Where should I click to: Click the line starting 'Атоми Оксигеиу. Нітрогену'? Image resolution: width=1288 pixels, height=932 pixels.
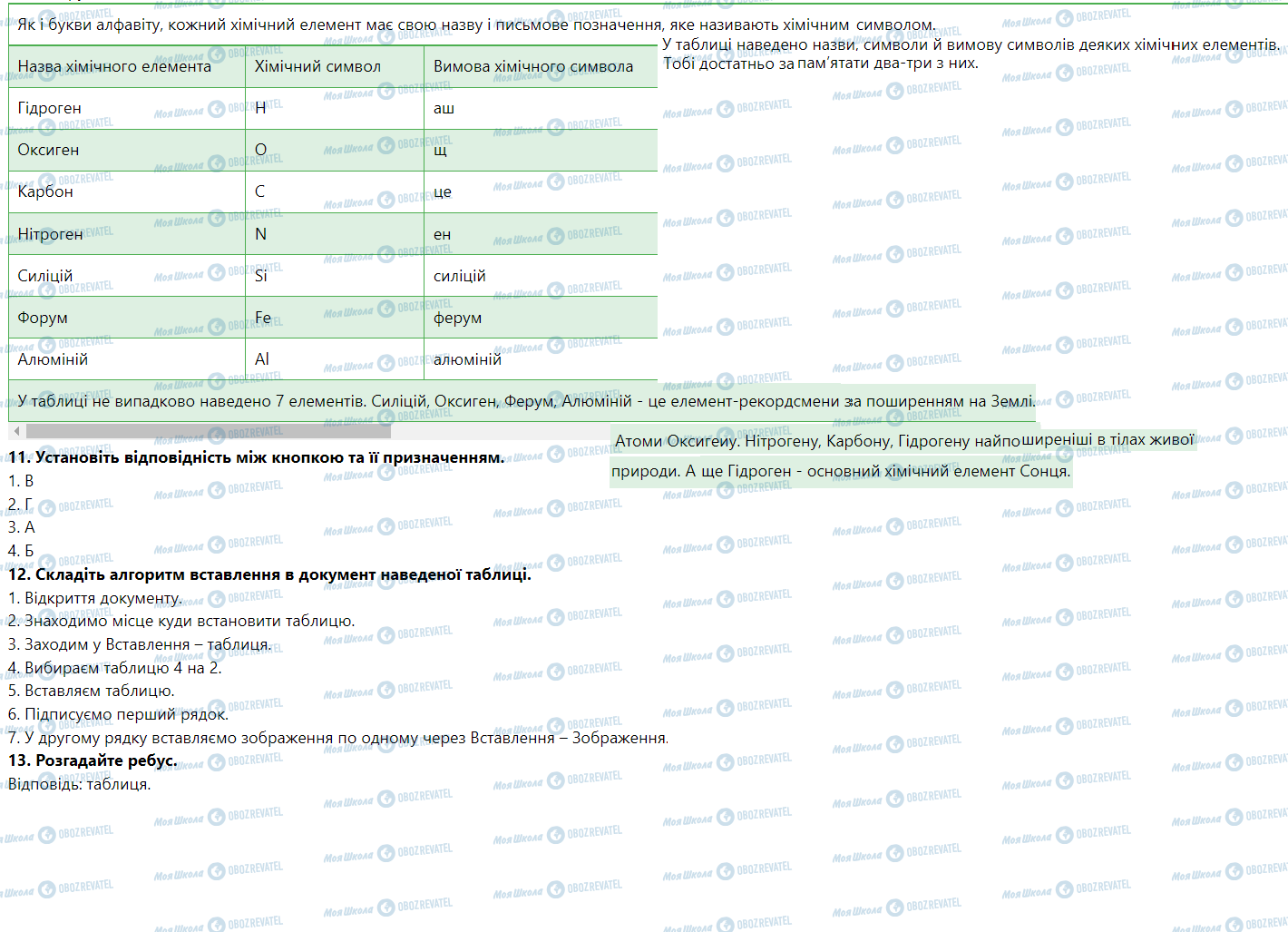tap(904, 441)
